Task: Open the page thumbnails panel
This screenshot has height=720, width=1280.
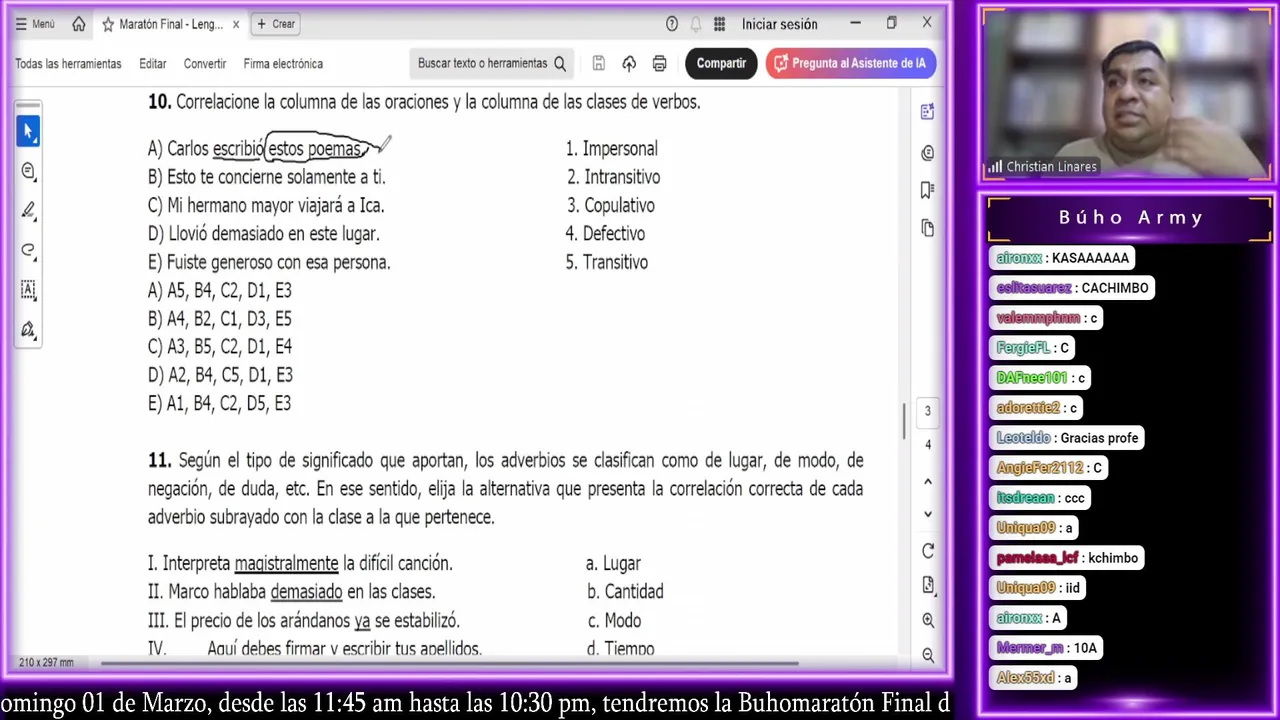Action: click(927, 227)
